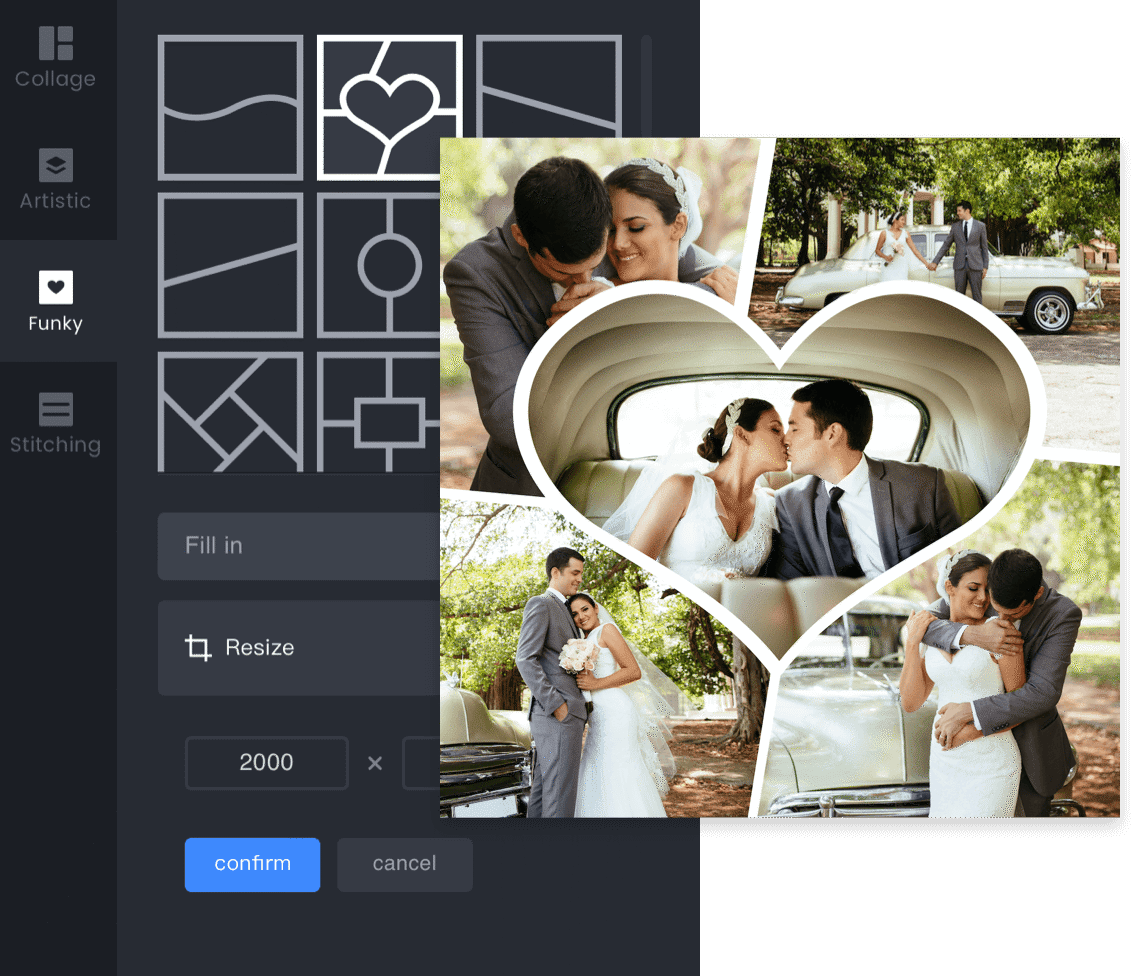Choose the heart shaped layout template
The width and height of the screenshot is (1136, 976).
tap(390, 107)
